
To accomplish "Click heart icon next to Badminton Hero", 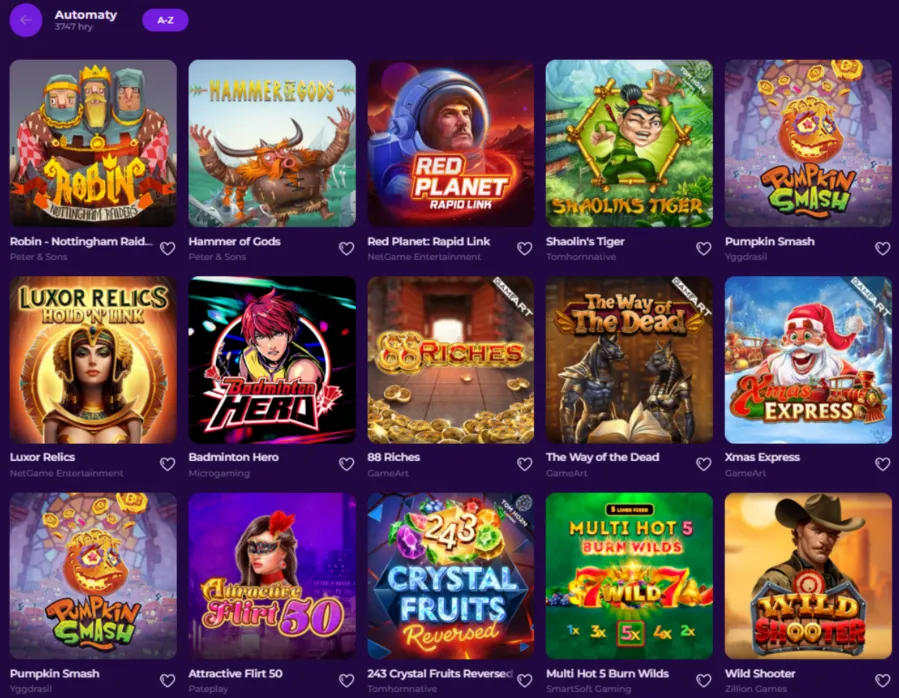I will click(346, 464).
